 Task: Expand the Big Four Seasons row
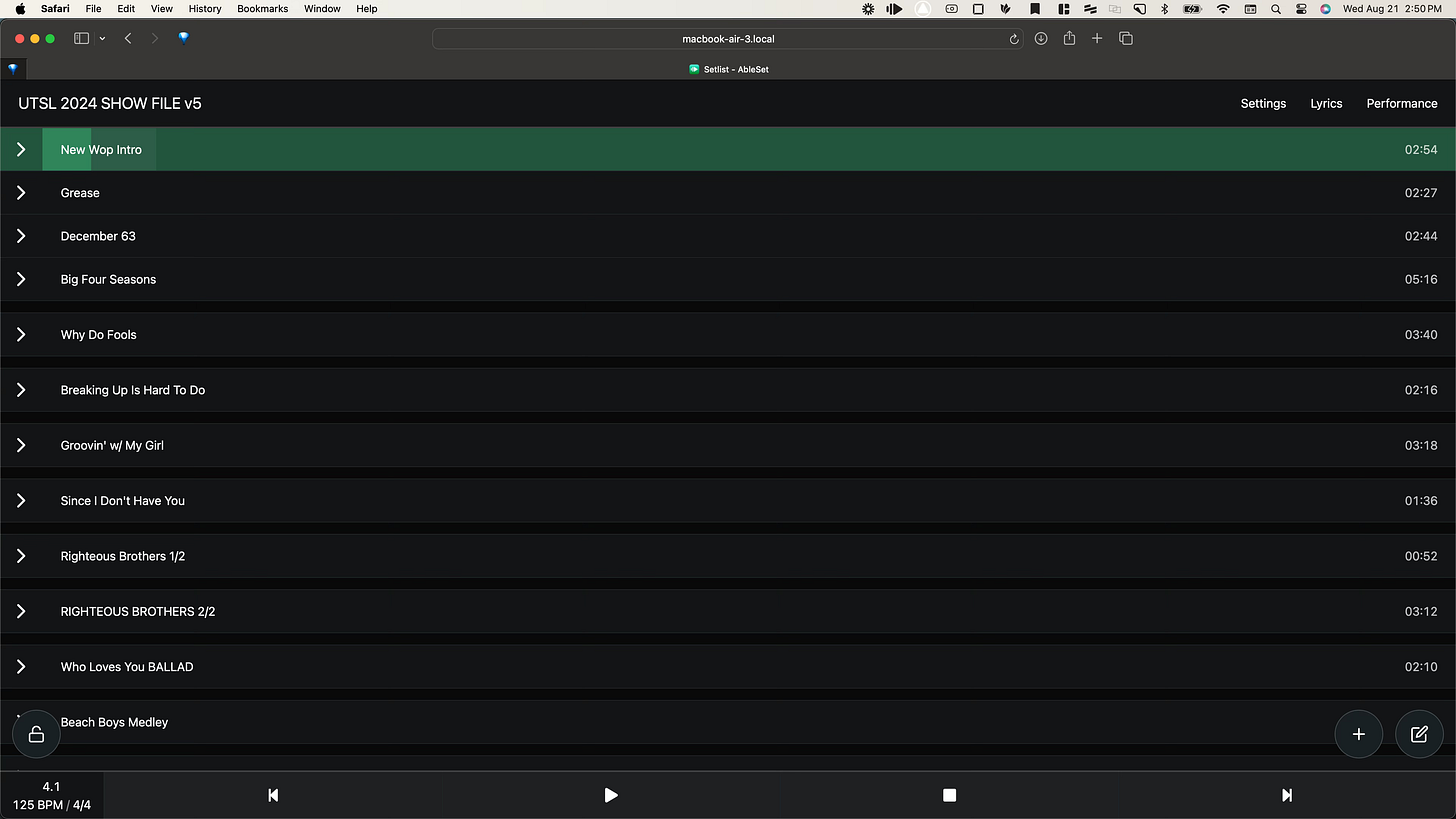pos(21,279)
